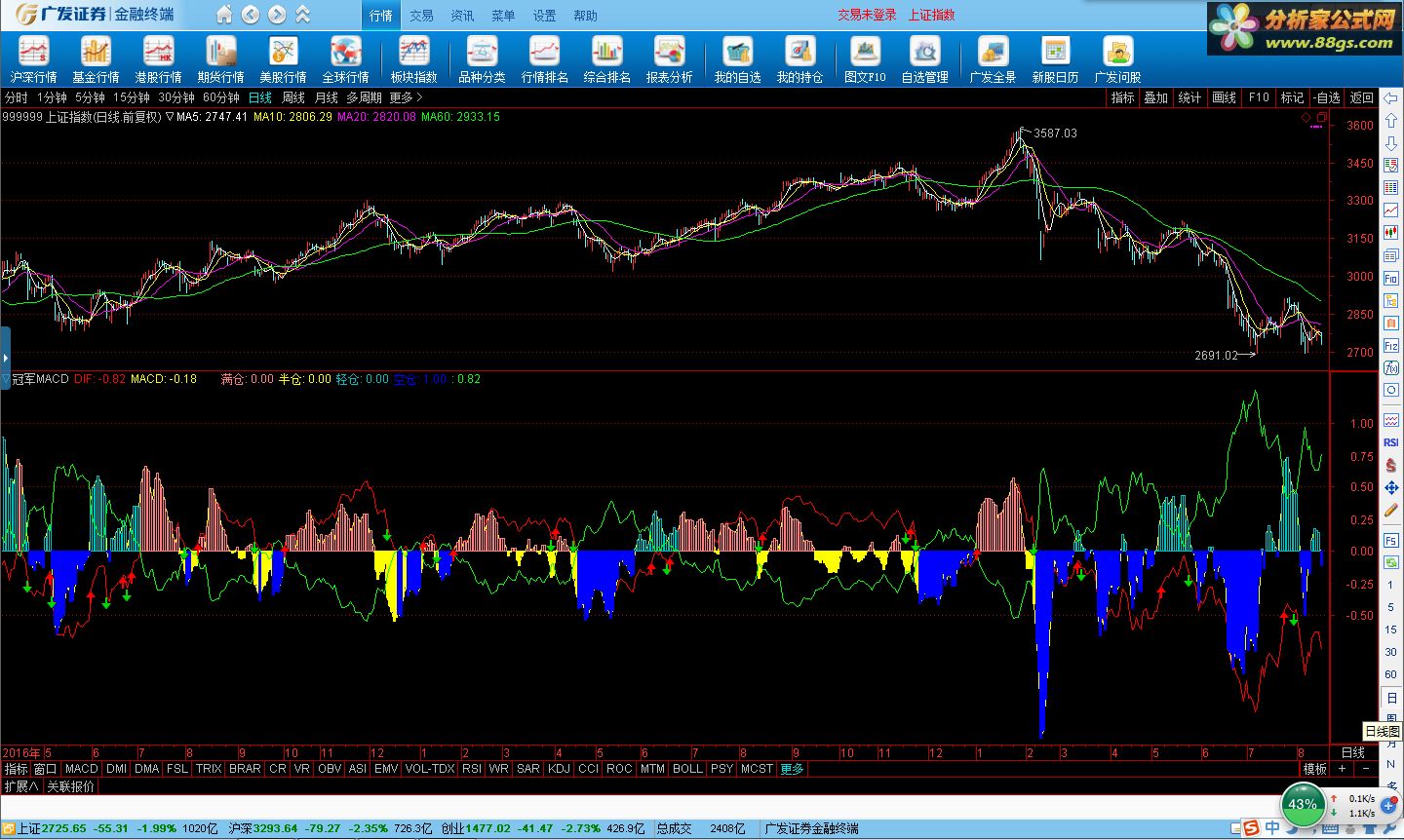
Task: Open 资讯 menu
Action: pyautogui.click(x=462, y=16)
